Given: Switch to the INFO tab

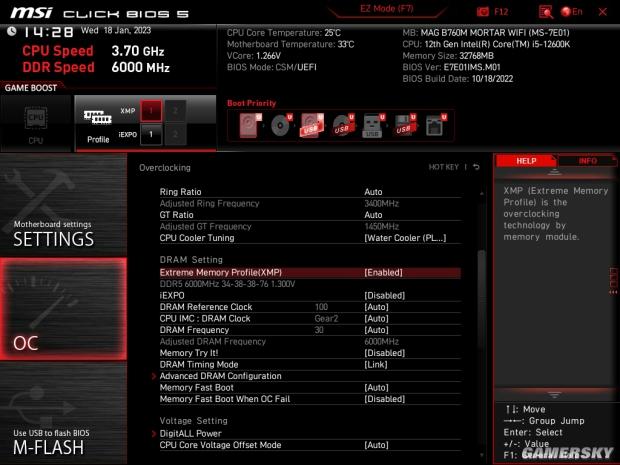Looking at the screenshot, I should pyautogui.click(x=587, y=161).
